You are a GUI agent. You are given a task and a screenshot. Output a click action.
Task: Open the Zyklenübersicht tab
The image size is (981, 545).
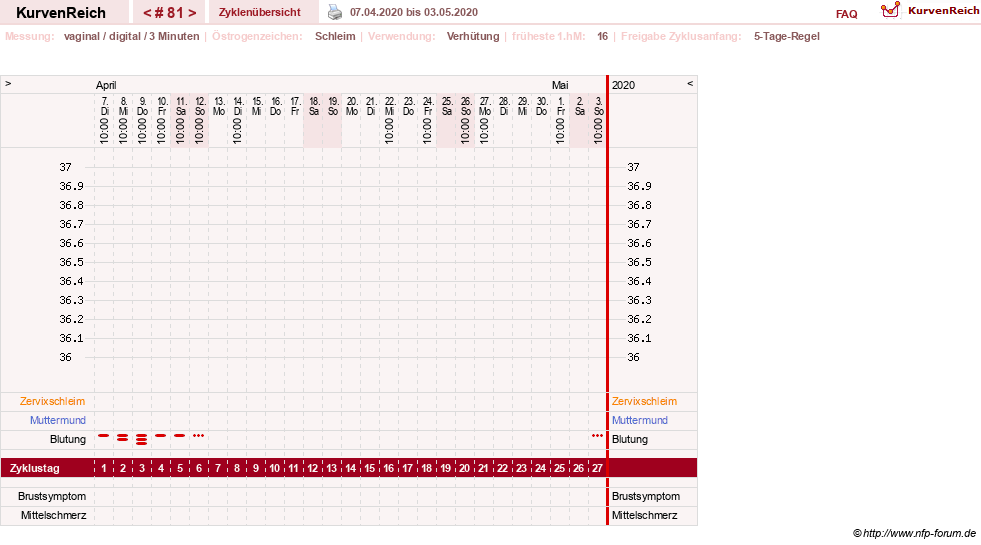point(260,12)
